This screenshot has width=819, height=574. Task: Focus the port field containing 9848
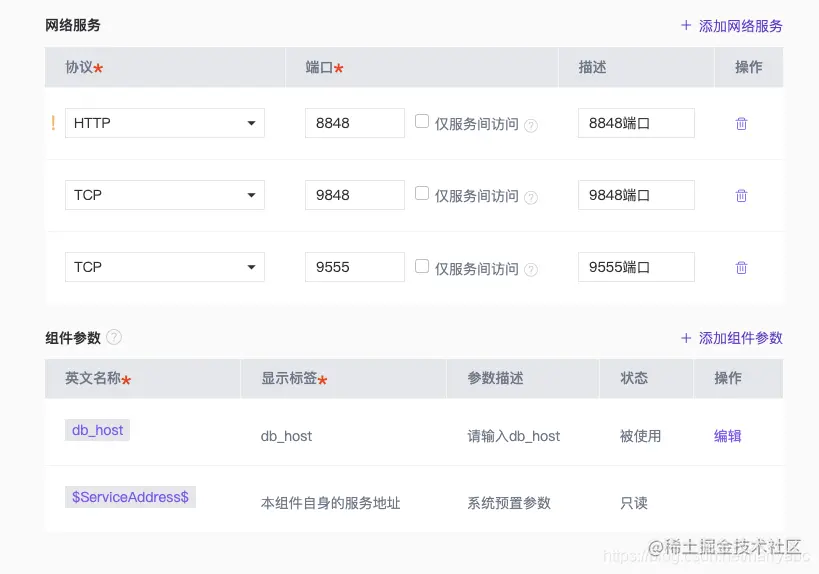[355, 195]
